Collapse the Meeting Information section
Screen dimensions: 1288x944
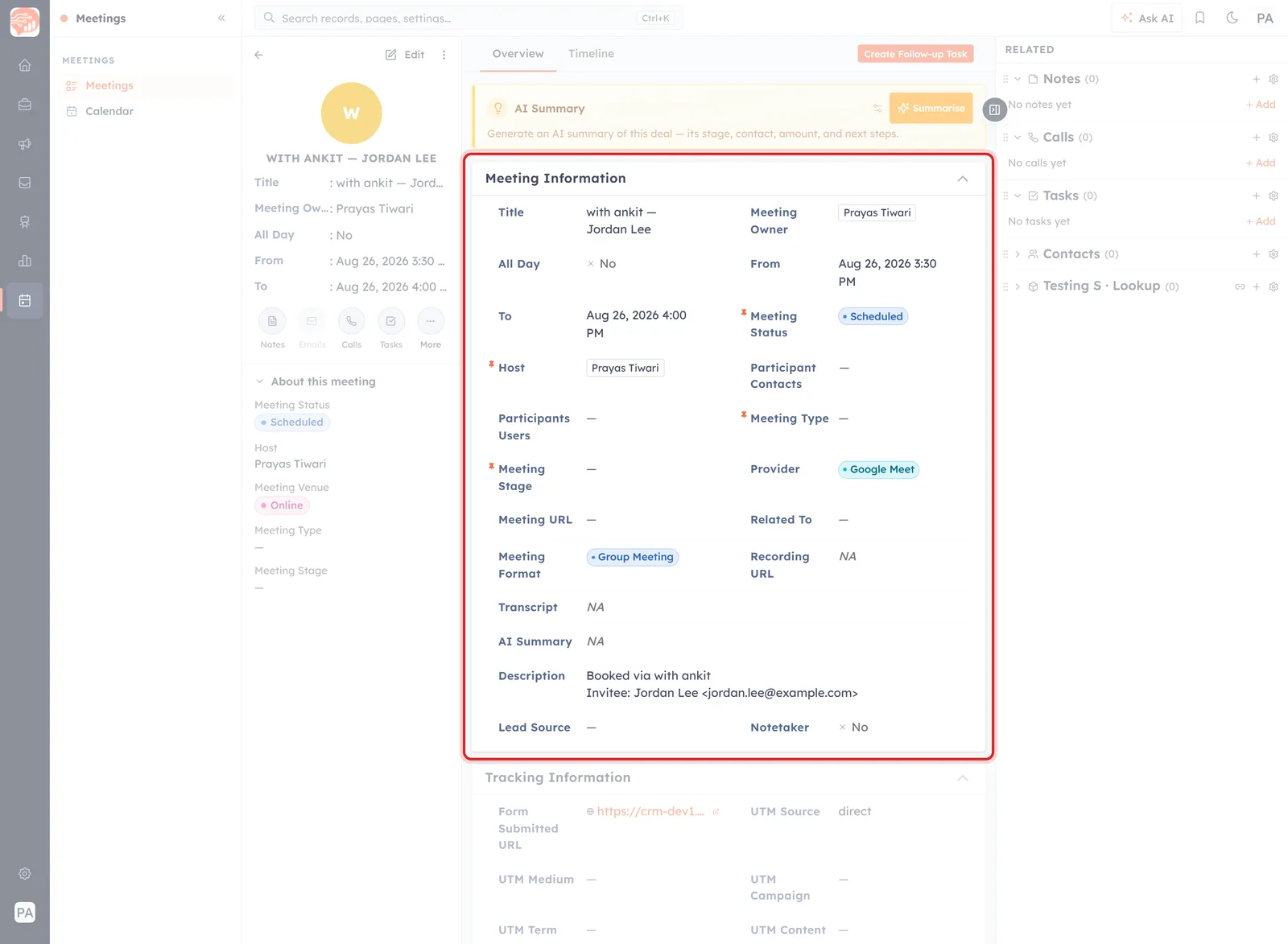pyautogui.click(x=962, y=179)
